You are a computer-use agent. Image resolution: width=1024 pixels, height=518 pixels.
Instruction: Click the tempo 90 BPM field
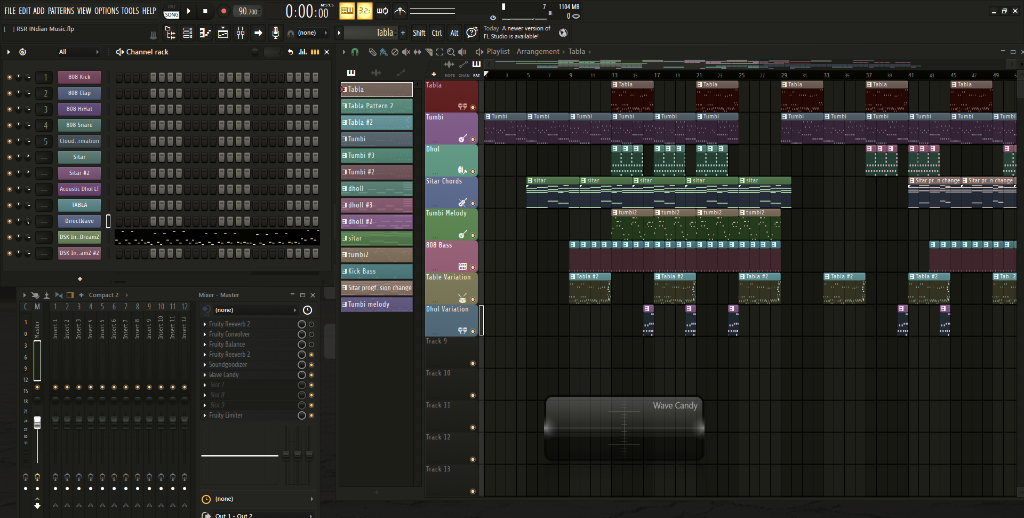click(x=248, y=11)
